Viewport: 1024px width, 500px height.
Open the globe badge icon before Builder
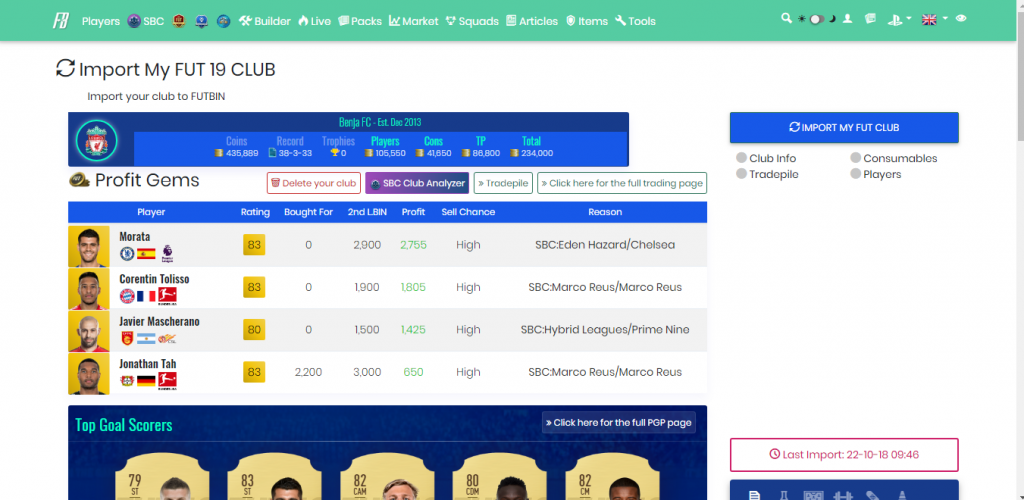[x=223, y=21]
